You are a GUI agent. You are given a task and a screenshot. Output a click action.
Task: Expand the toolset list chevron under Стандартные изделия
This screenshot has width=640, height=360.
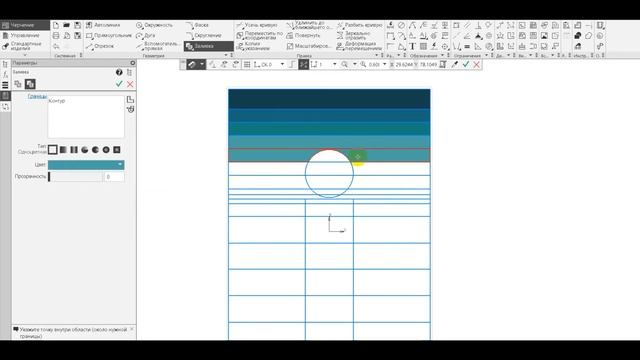(x=25, y=55)
